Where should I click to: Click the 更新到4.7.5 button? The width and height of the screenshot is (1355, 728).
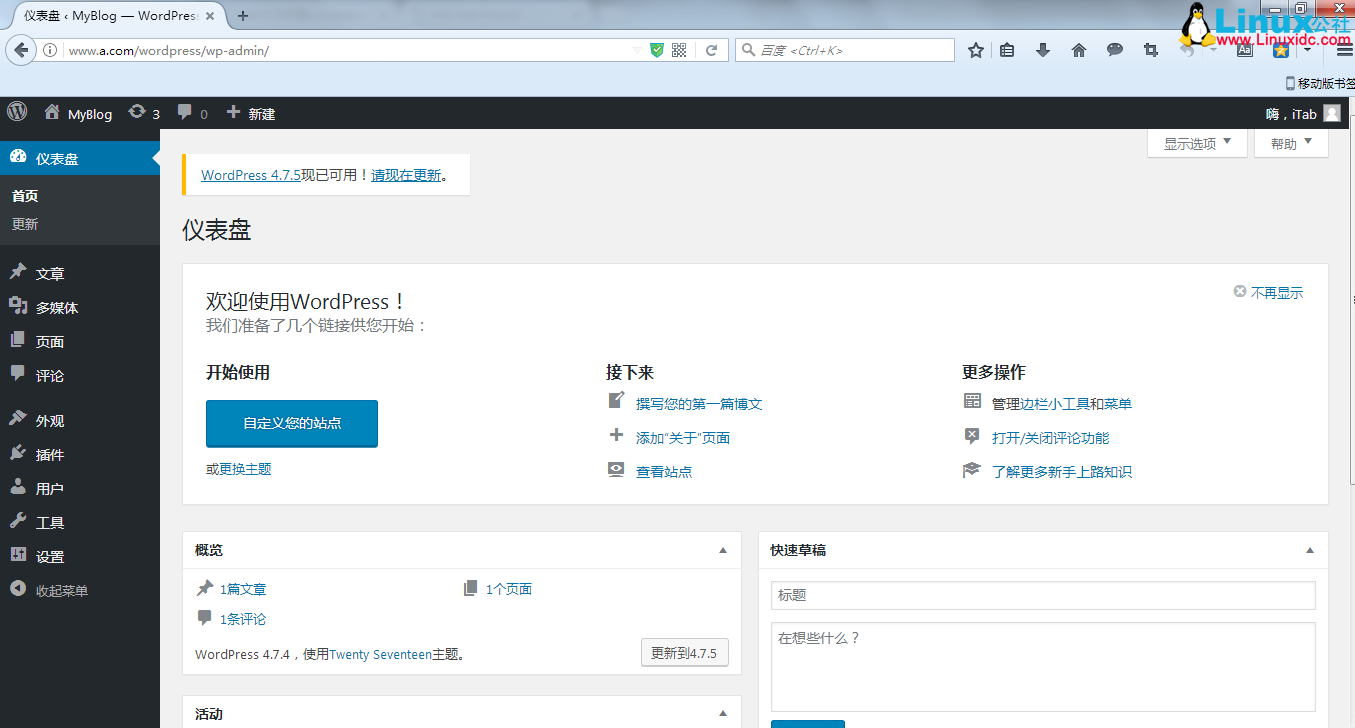684,652
